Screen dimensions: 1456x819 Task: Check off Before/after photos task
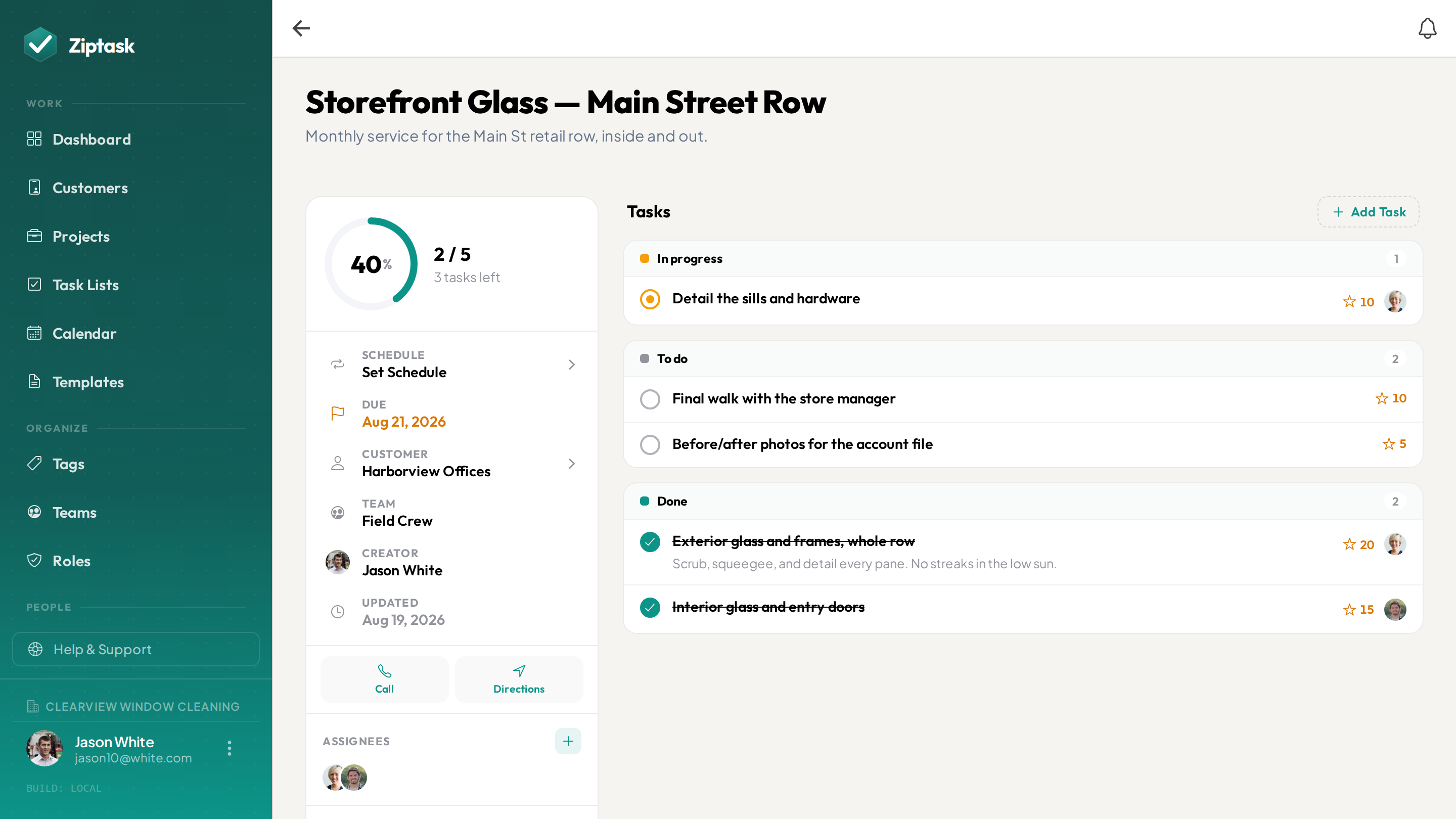tap(650, 444)
